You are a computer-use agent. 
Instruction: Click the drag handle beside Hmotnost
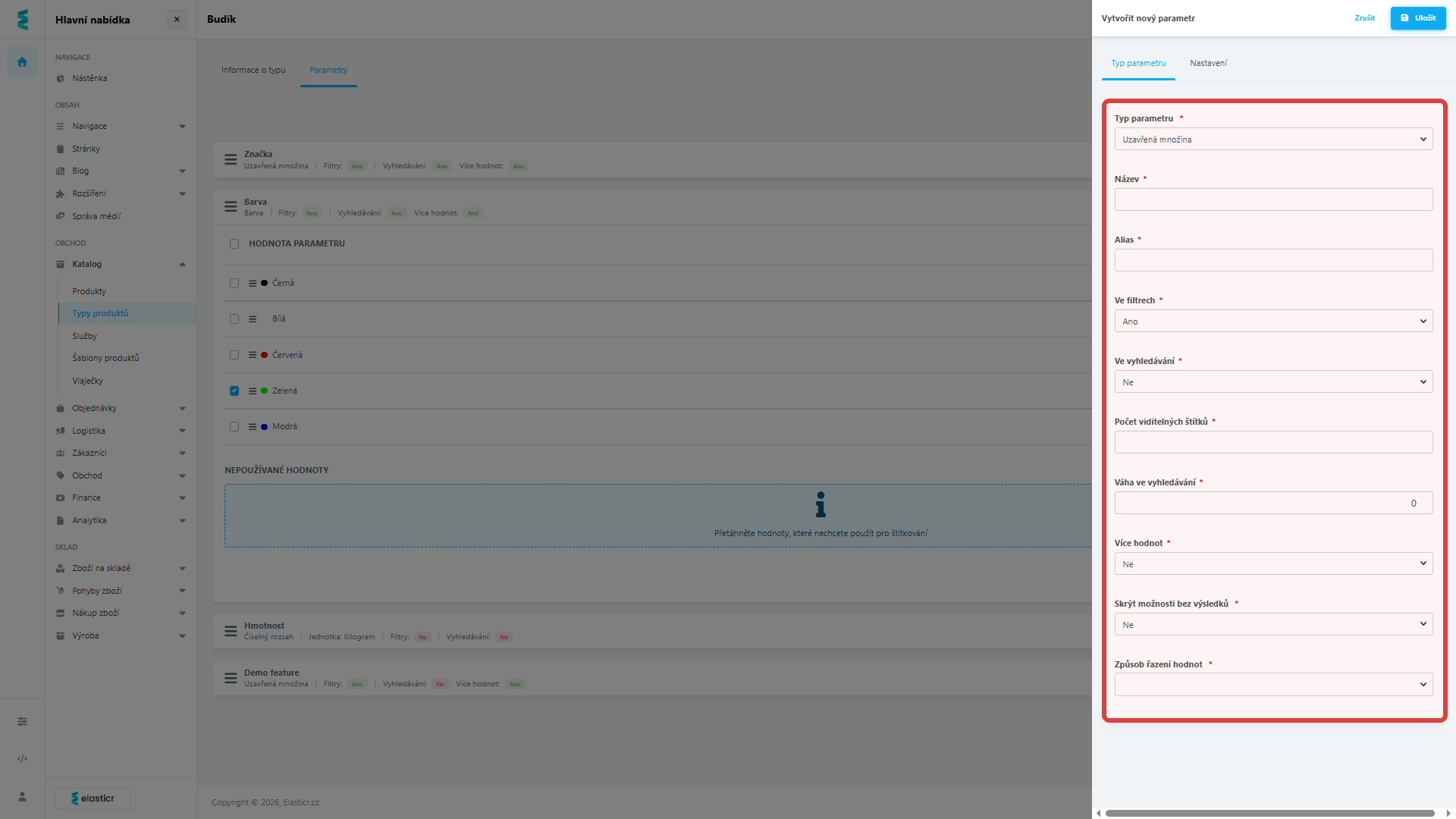pyautogui.click(x=231, y=631)
